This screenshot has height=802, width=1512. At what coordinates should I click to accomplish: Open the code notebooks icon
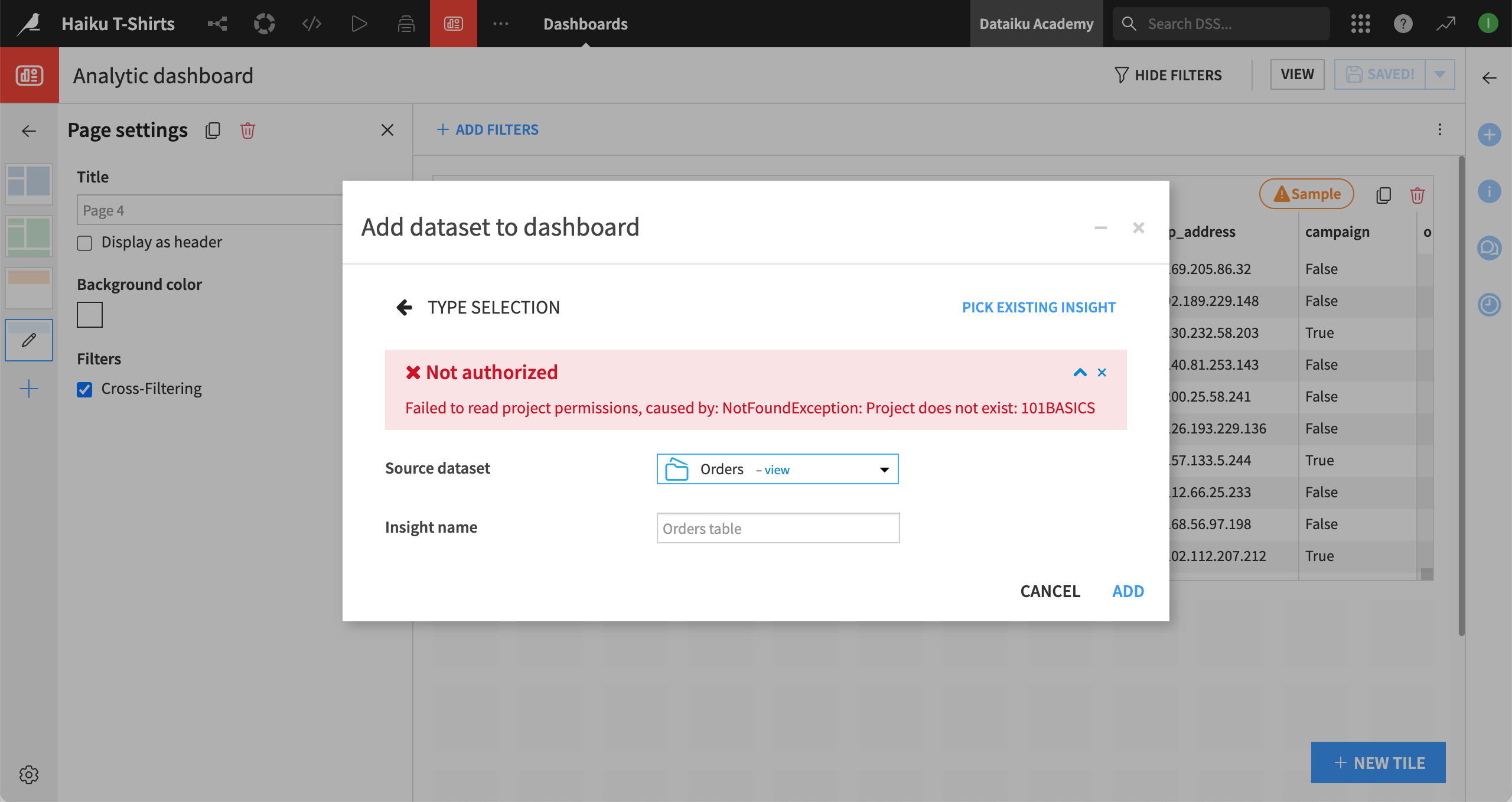point(311,24)
